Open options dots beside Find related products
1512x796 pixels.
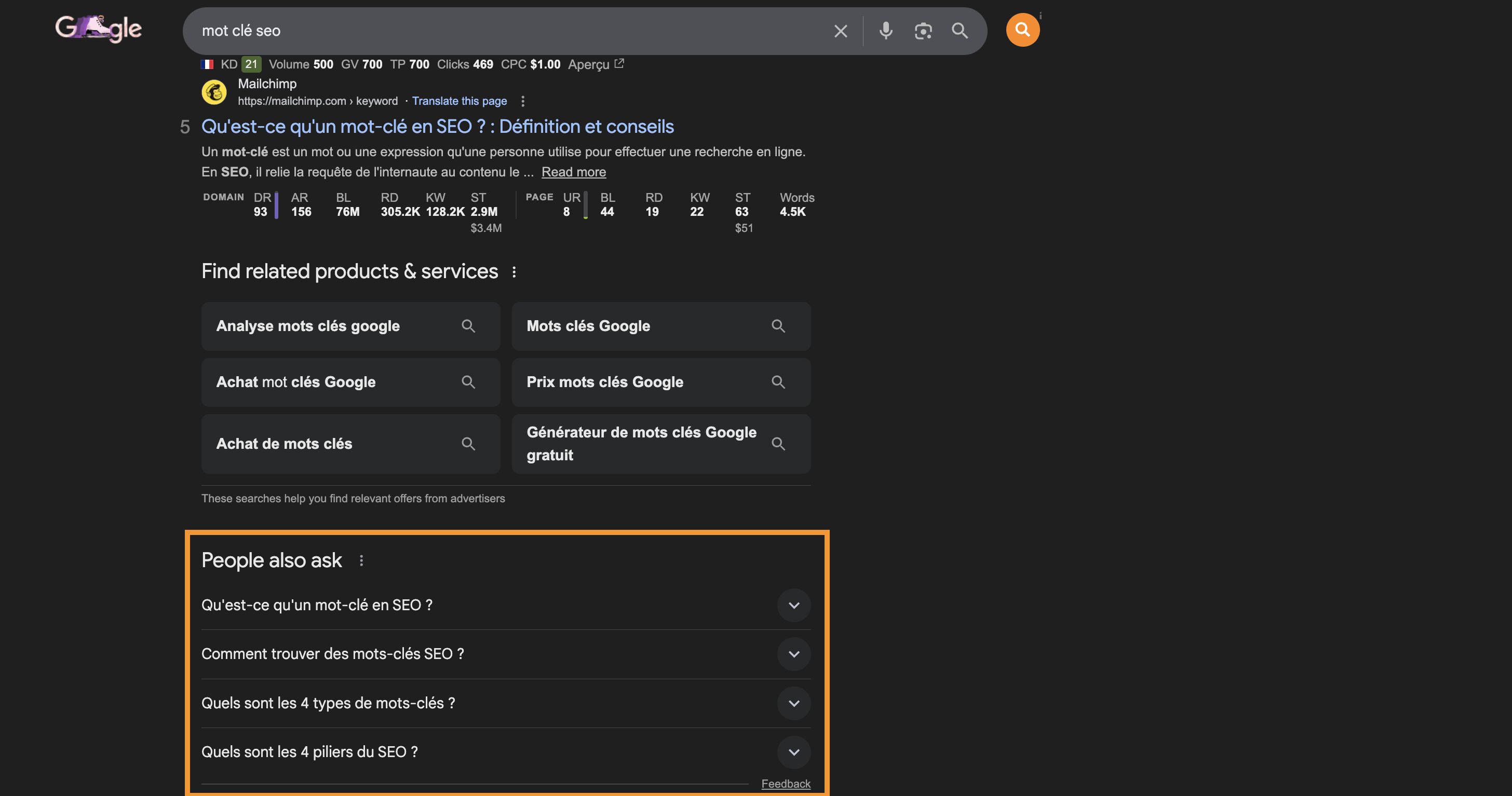[x=514, y=272]
